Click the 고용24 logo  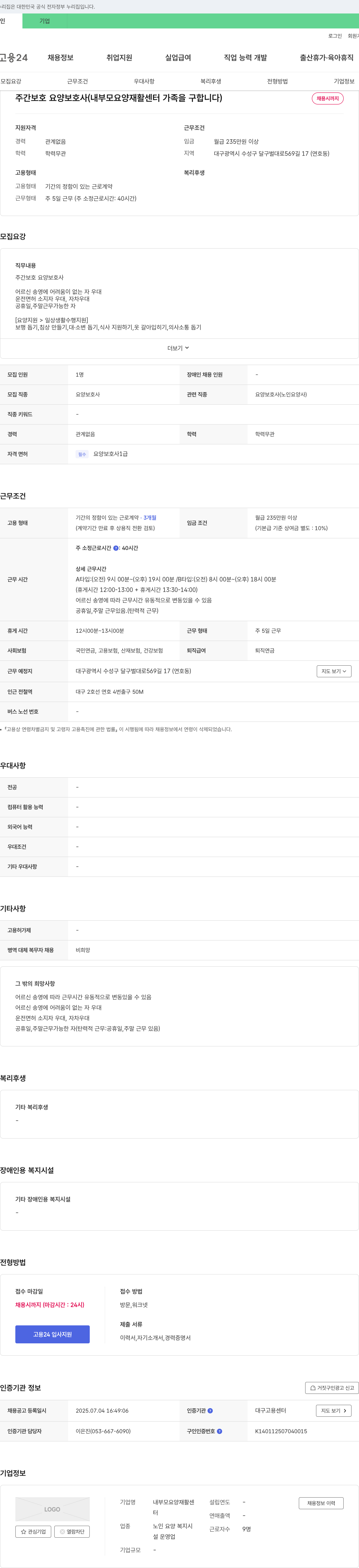pos(13,58)
